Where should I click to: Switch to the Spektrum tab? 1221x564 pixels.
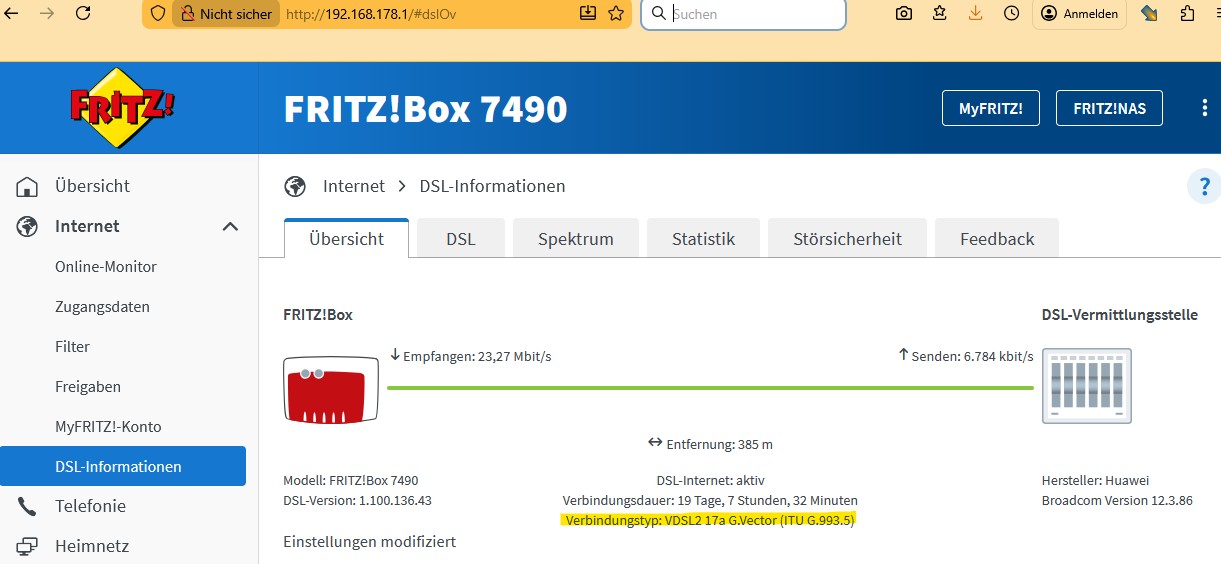point(576,239)
